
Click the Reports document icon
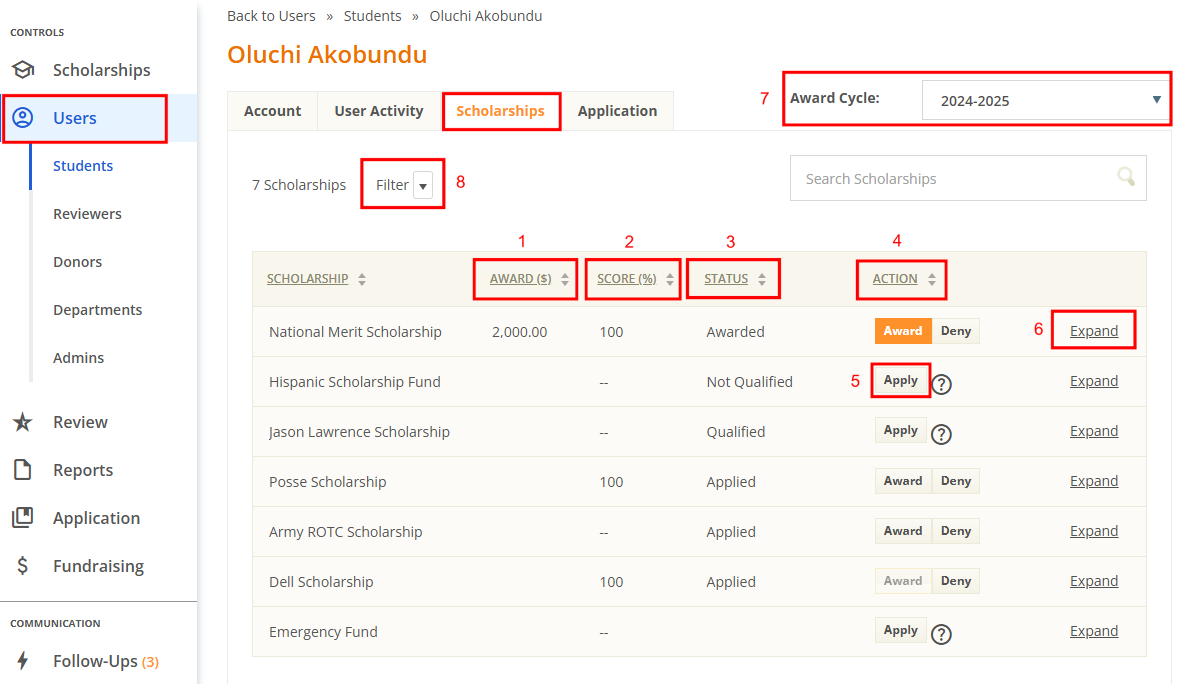(x=24, y=469)
